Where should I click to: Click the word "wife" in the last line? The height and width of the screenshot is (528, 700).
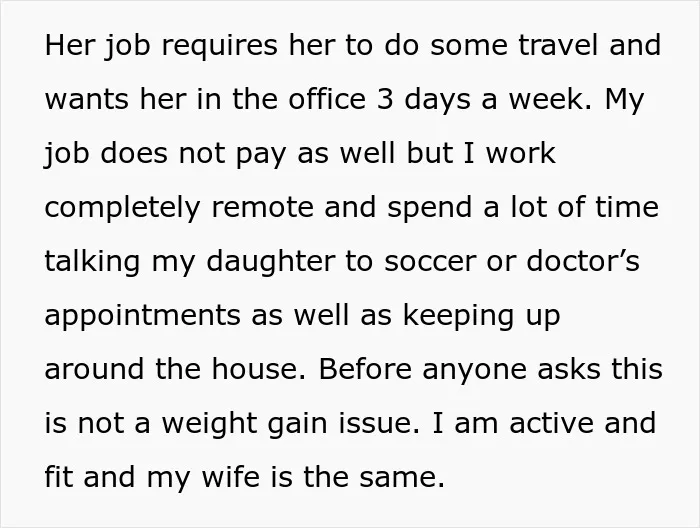point(230,477)
